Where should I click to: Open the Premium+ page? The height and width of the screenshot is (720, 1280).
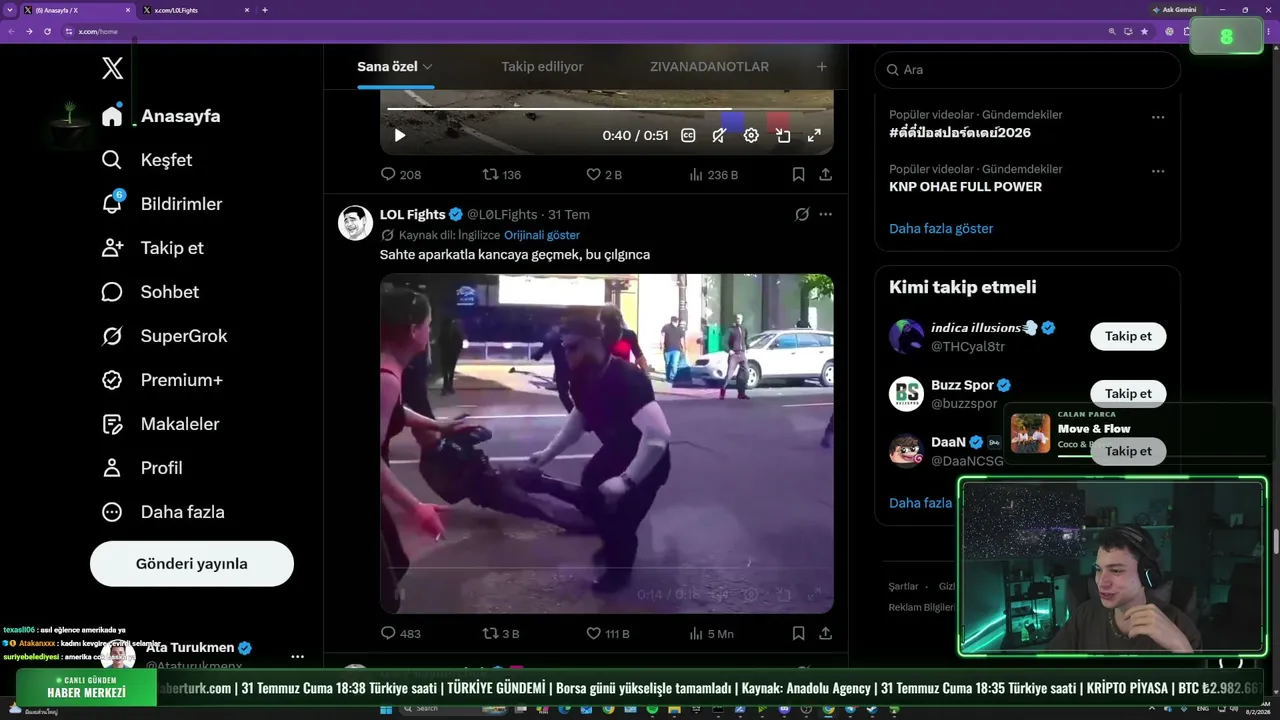point(162,380)
